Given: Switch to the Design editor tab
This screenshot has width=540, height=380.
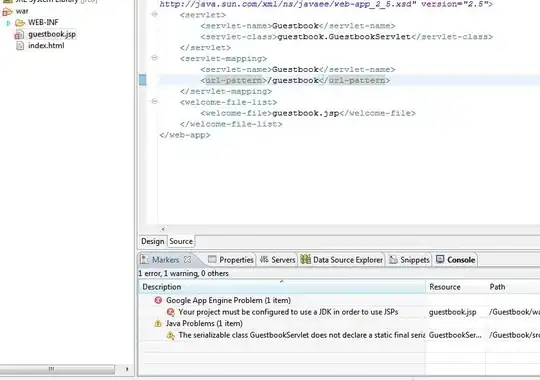Looking at the screenshot, I should pyautogui.click(x=153, y=241).
